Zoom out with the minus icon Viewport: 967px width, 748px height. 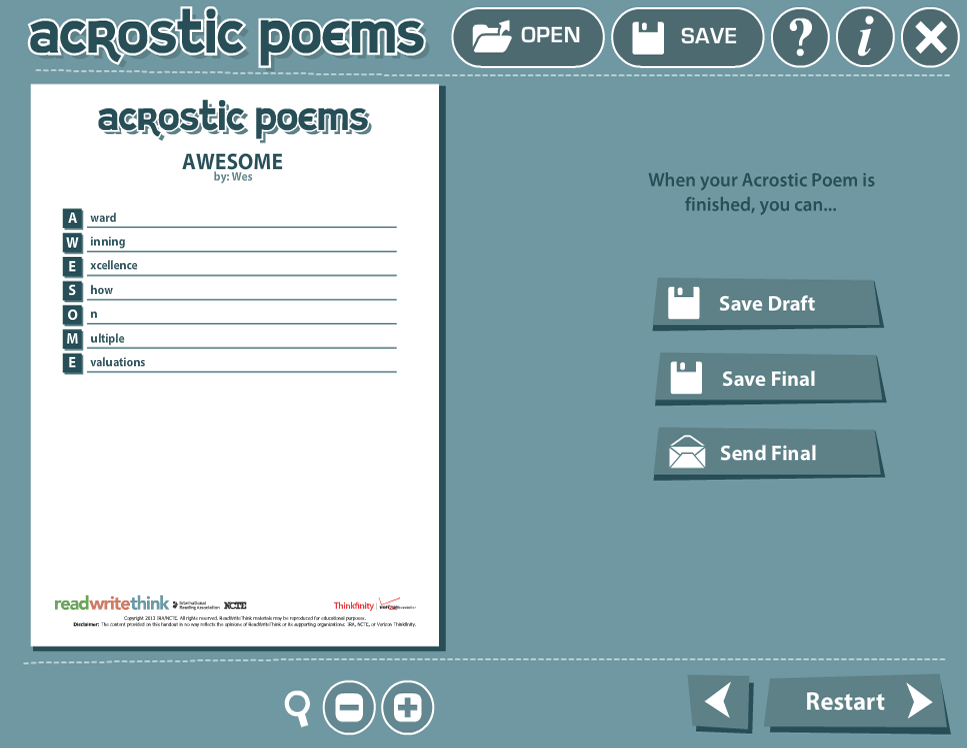click(349, 708)
